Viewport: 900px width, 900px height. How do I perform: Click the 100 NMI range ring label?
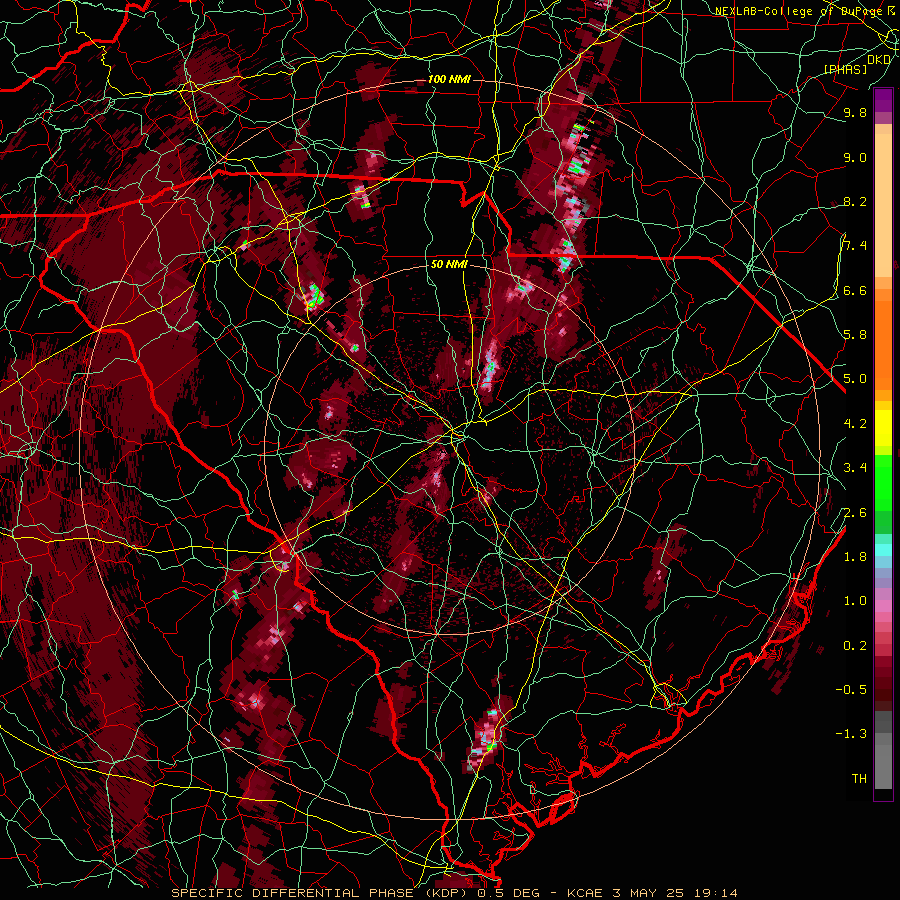tap(449, 79)
